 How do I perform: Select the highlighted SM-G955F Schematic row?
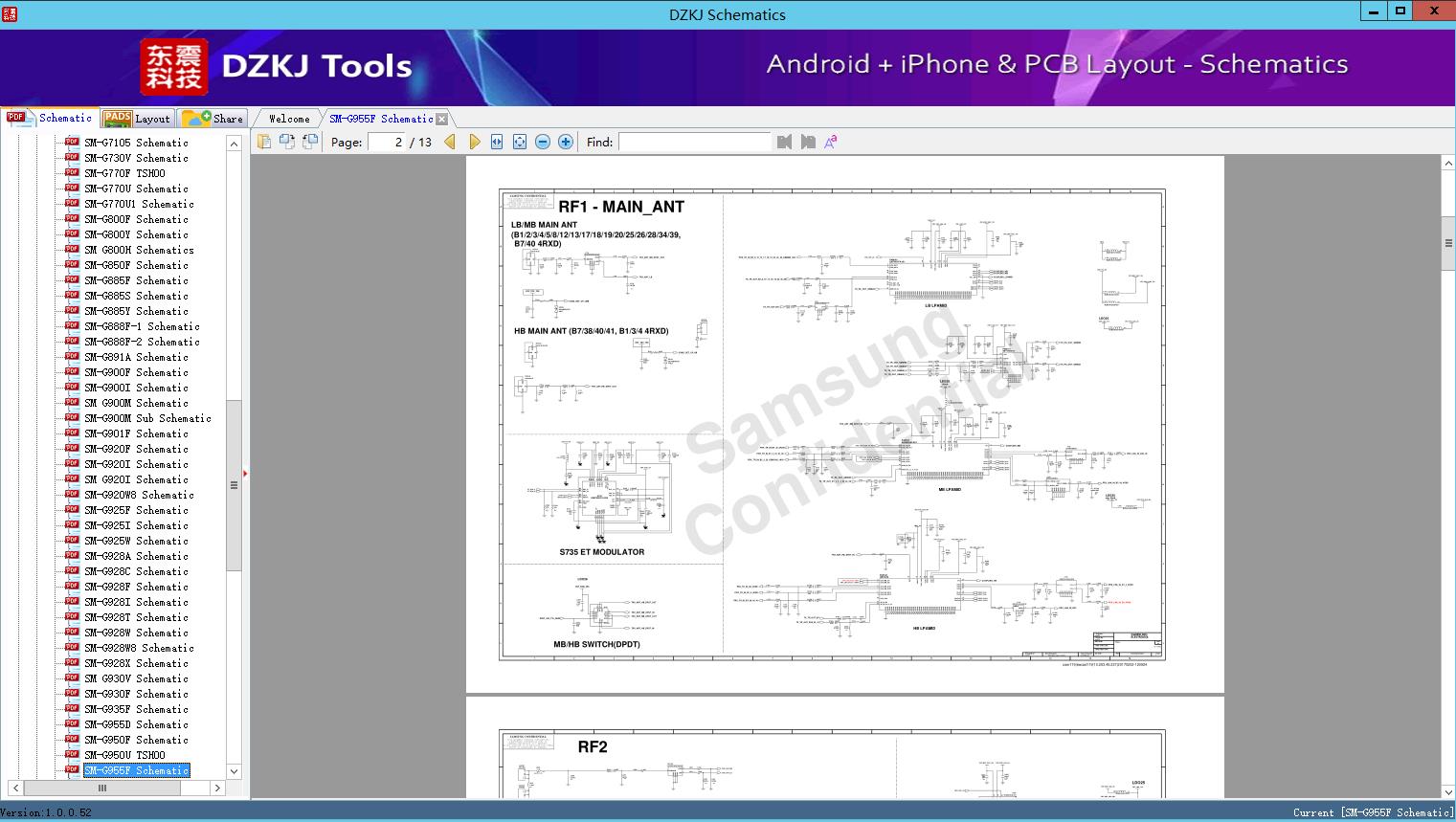pyautogui.click(x=136, y=770)
